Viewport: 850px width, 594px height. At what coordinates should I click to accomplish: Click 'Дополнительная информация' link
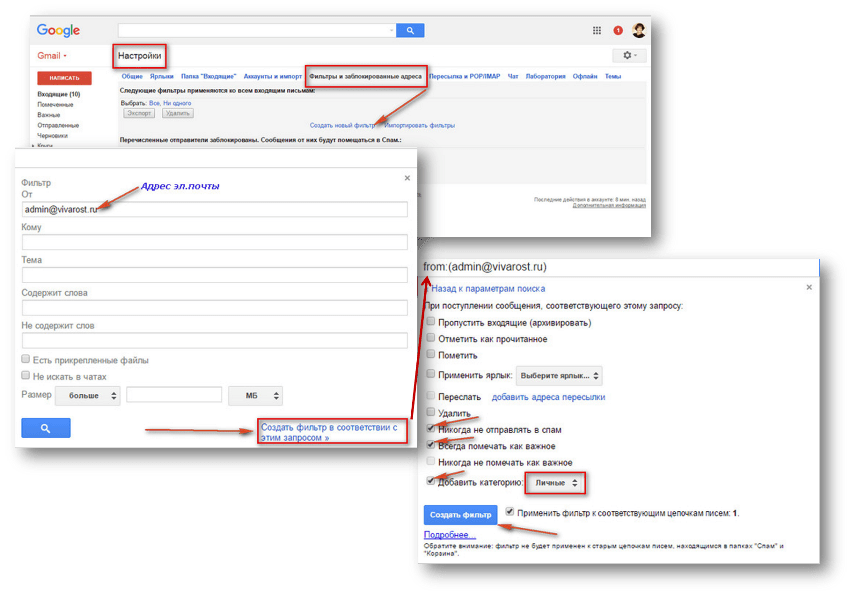click(x=609, y=205)
